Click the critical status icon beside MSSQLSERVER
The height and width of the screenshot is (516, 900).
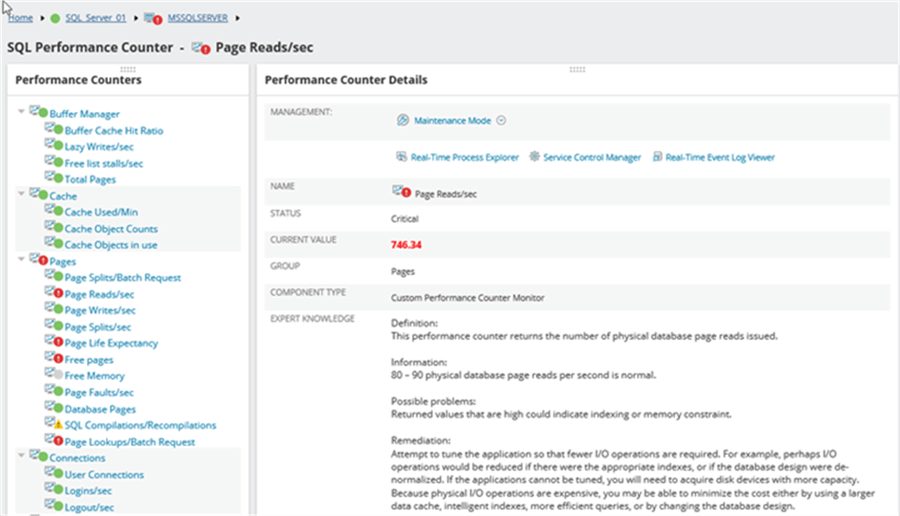(x=153, y=18)
